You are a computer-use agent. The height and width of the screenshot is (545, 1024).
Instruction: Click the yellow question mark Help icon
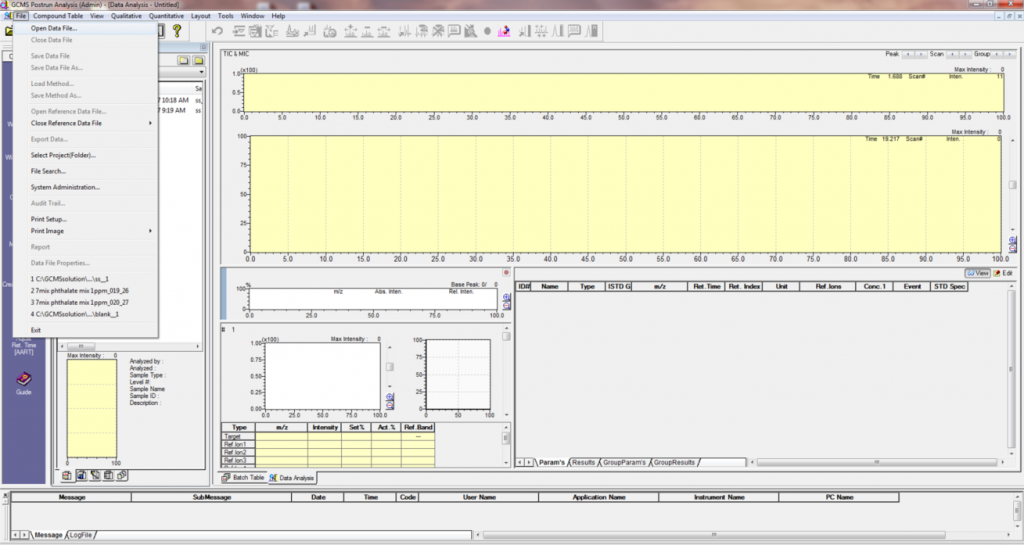coord(177,31)
